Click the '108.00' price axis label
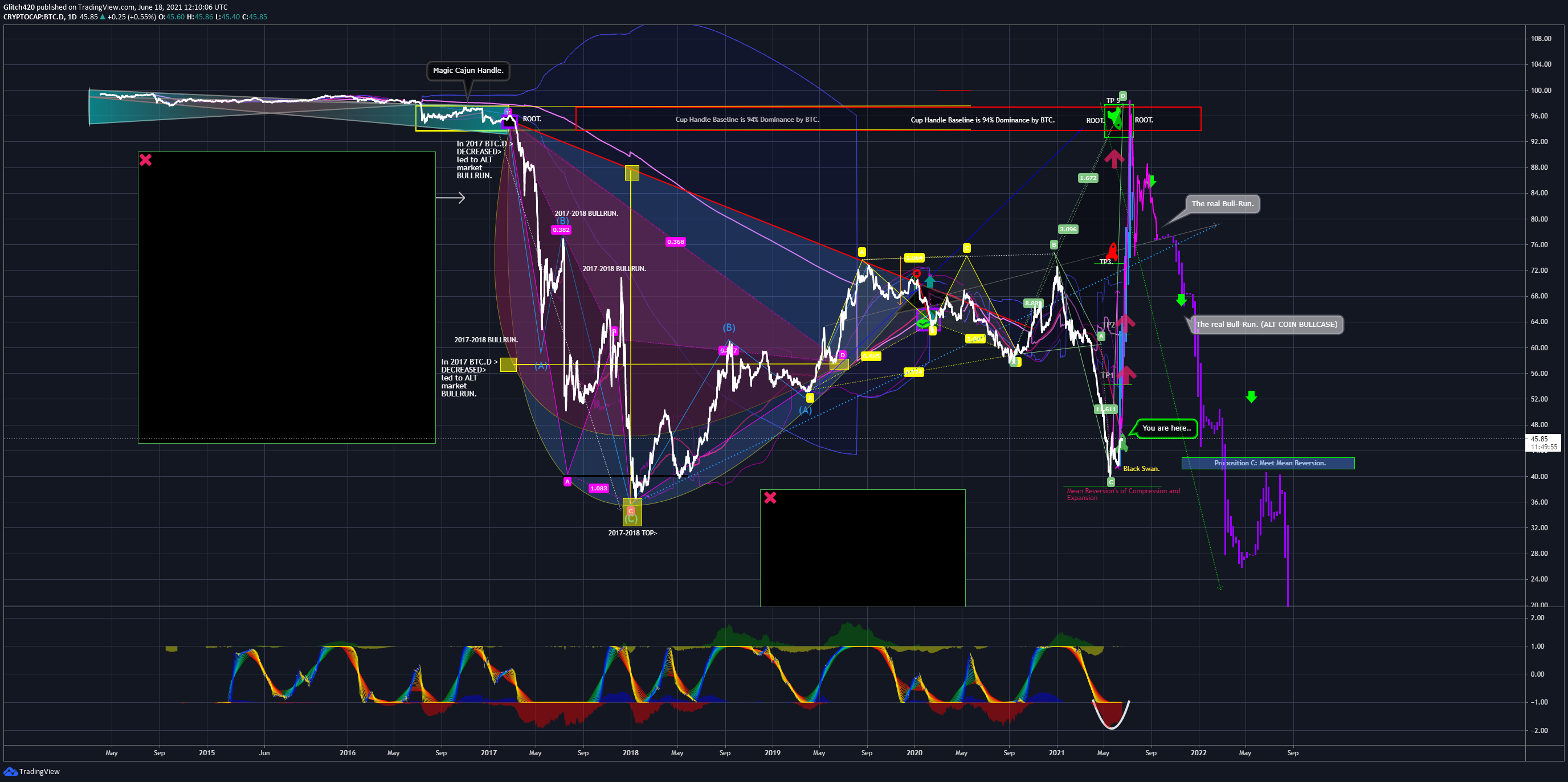The image size is (1568, 782). click(x=1541, y=38)
